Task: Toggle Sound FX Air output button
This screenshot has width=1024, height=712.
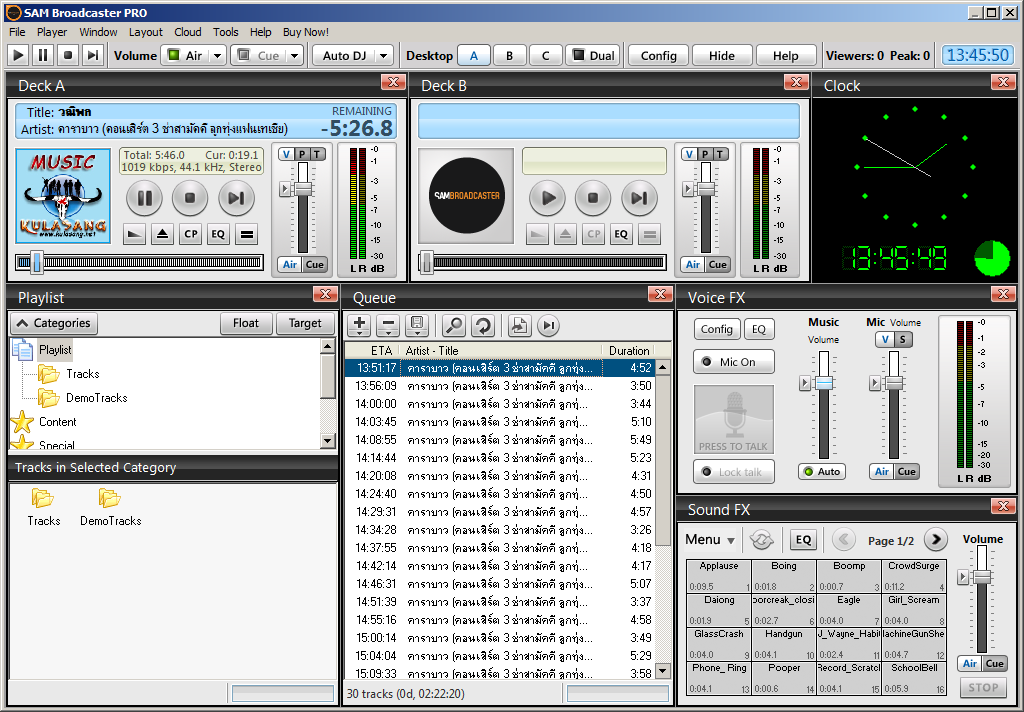Action: (x=970, y=664)
